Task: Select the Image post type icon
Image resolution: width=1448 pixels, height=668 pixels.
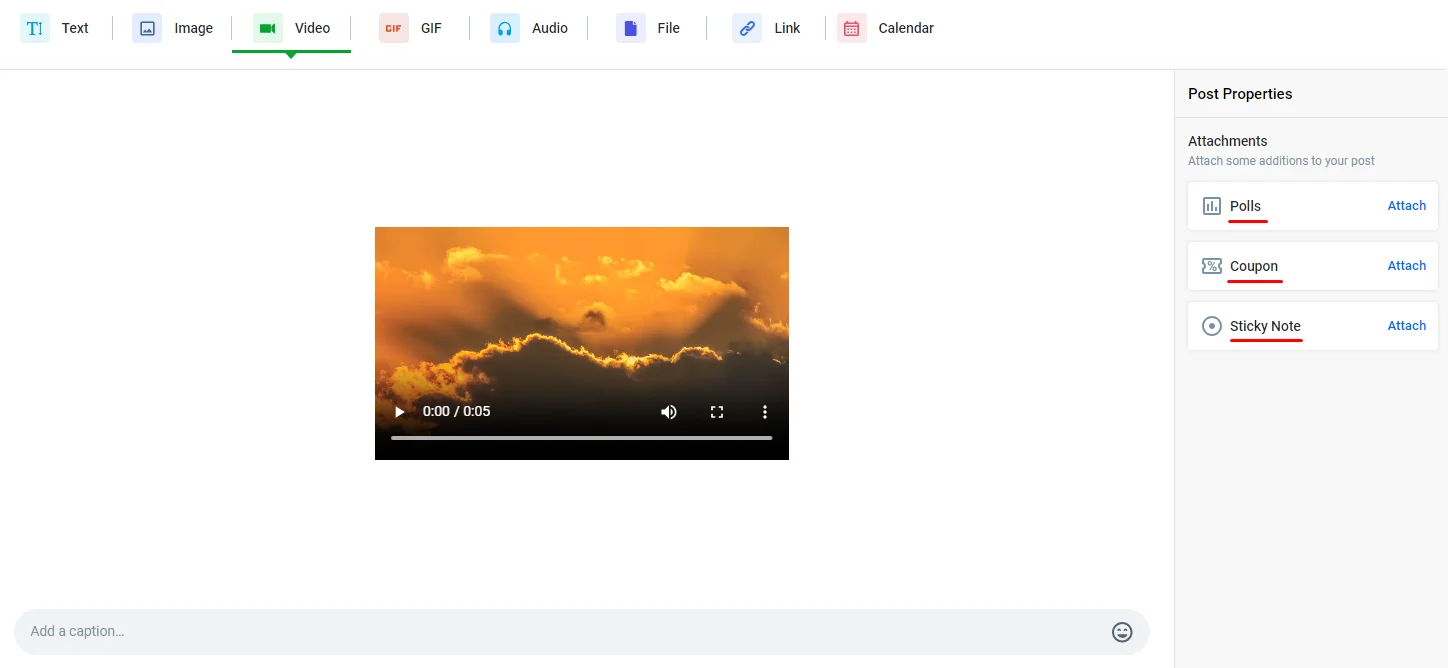Action: tap(147, 28)
